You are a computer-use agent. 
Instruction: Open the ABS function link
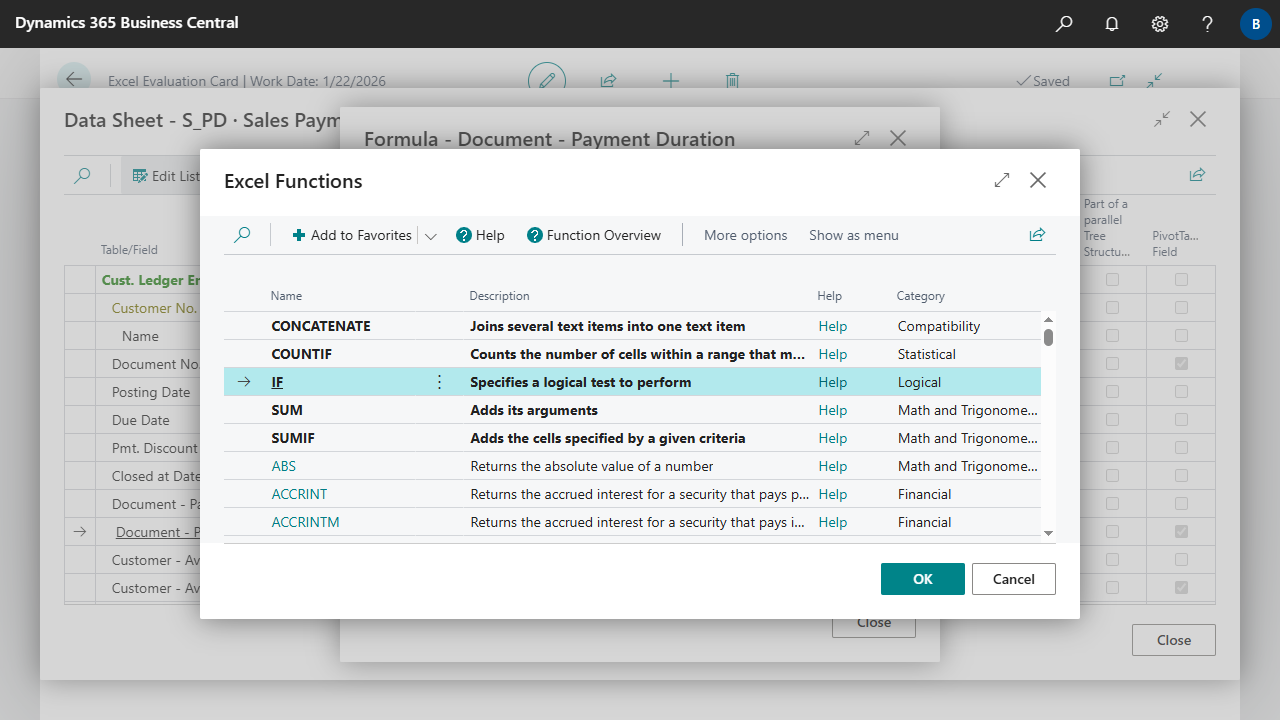click(284, 466)
